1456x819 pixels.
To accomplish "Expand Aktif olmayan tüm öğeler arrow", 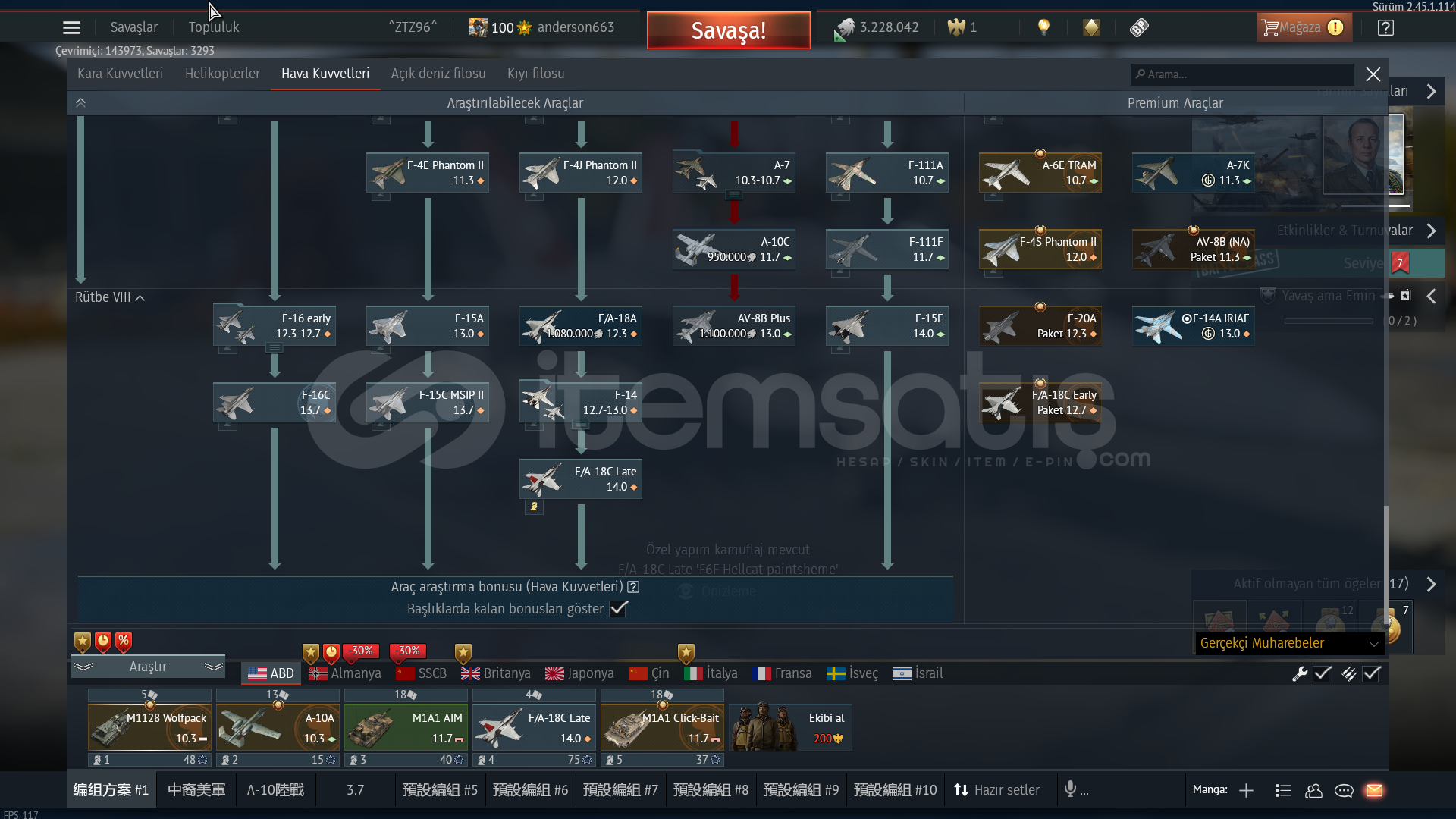I will pos(1431,584).
